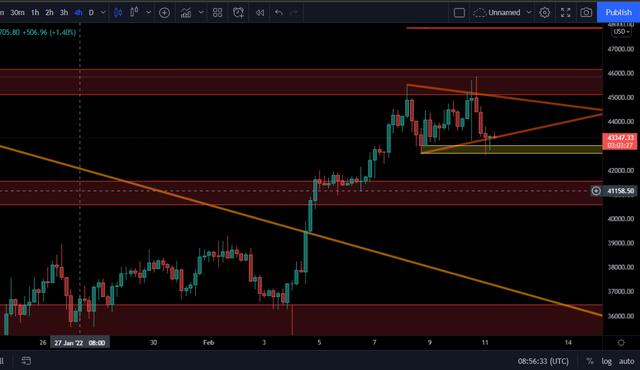Toggle log scale mode
This screenshot has height=370, width=640.
[x=607, y=361]
